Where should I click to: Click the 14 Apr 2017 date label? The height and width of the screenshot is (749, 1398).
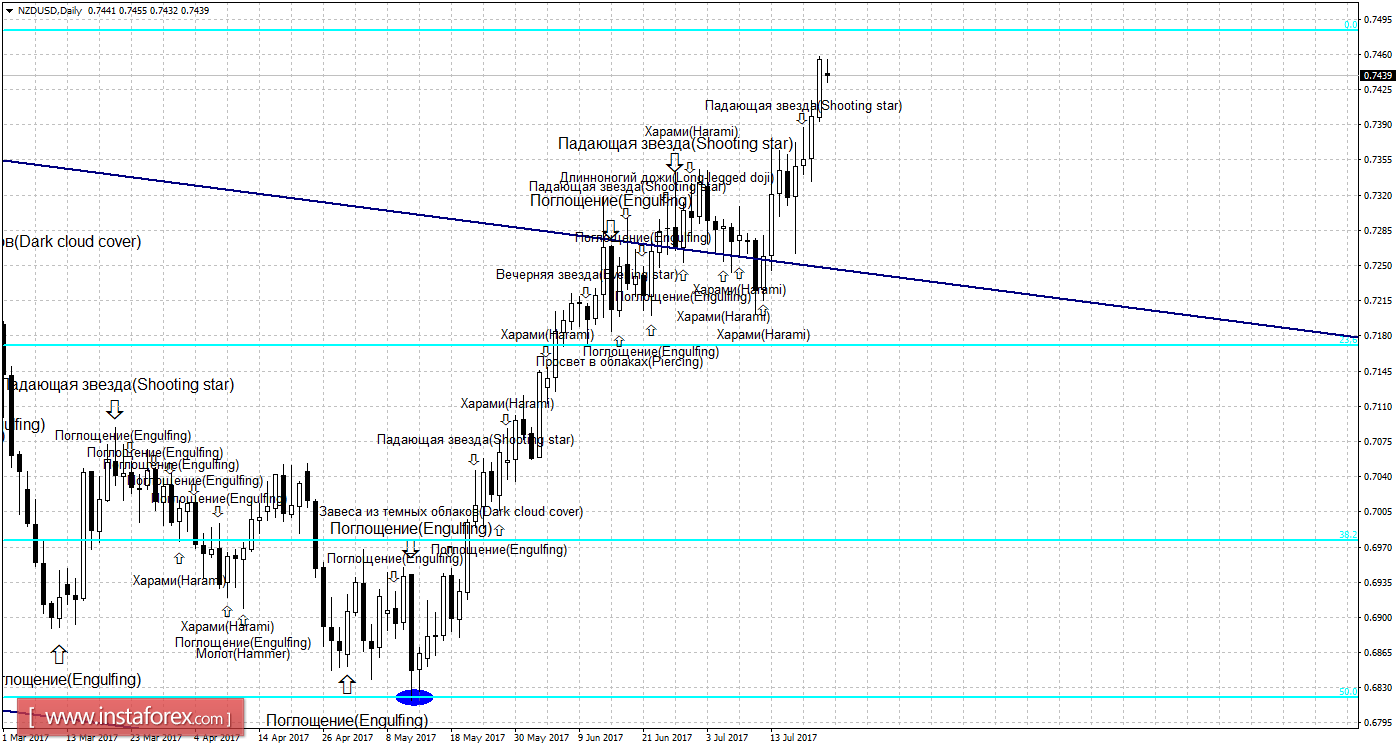[285, 738]
